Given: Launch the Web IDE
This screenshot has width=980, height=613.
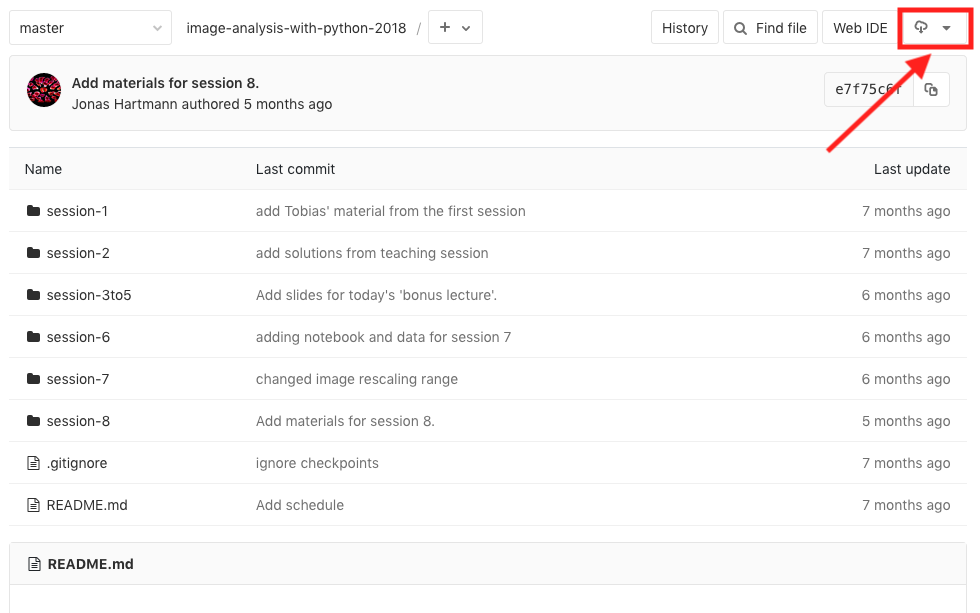Looking at the screenshot, I should click(860, 28).
